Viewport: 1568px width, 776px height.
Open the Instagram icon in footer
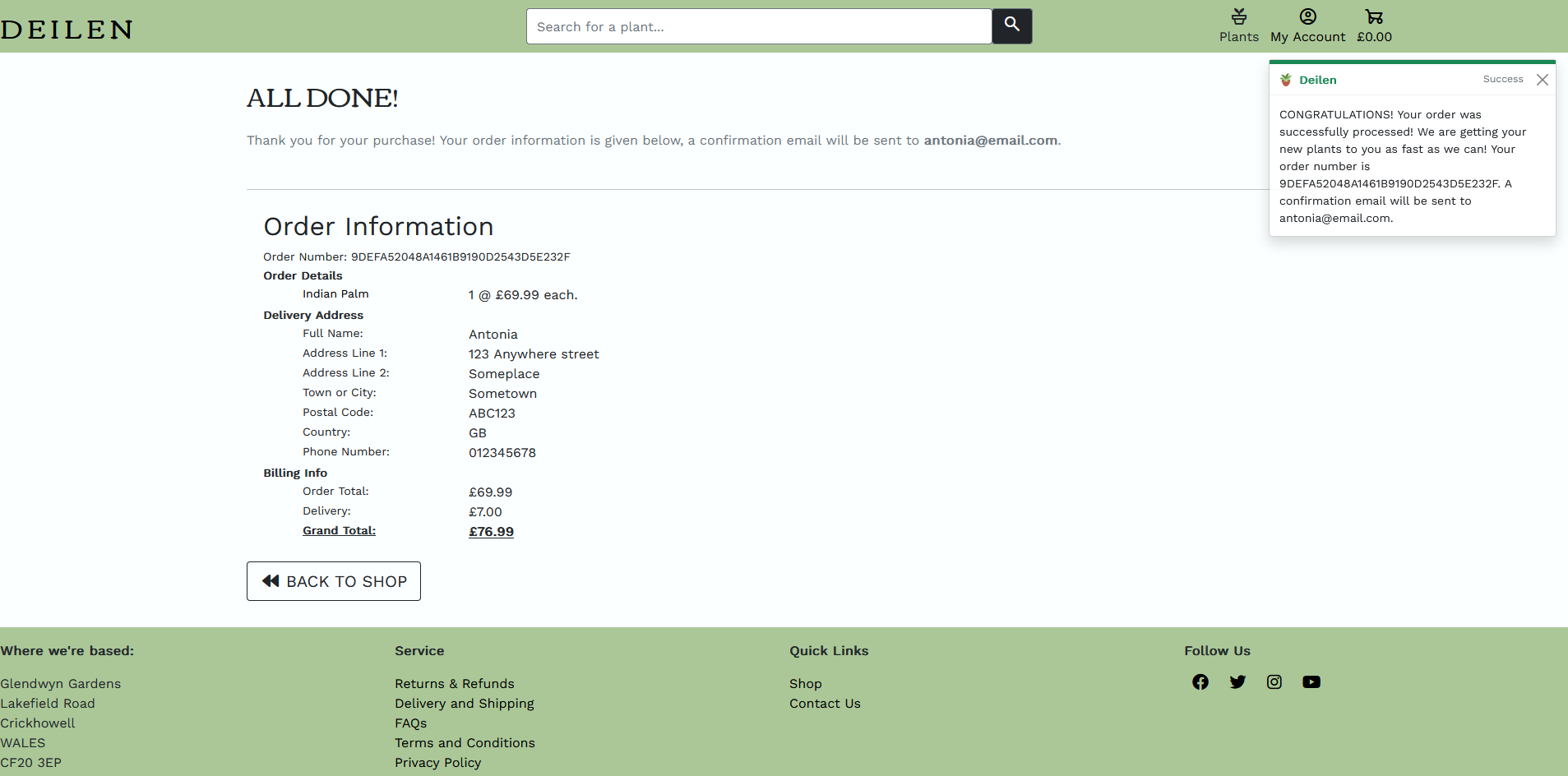click(x=1274, y=682)
